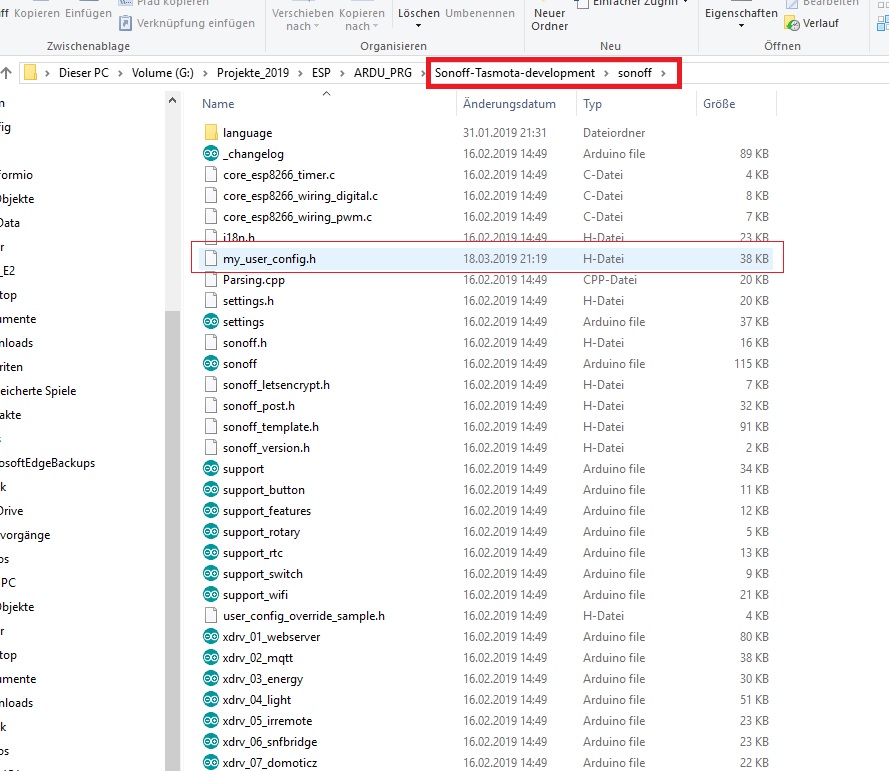Click the Verlauf history icon
Image resolution: width=889 pixels, height=771 pixels.
click(792, 23)
